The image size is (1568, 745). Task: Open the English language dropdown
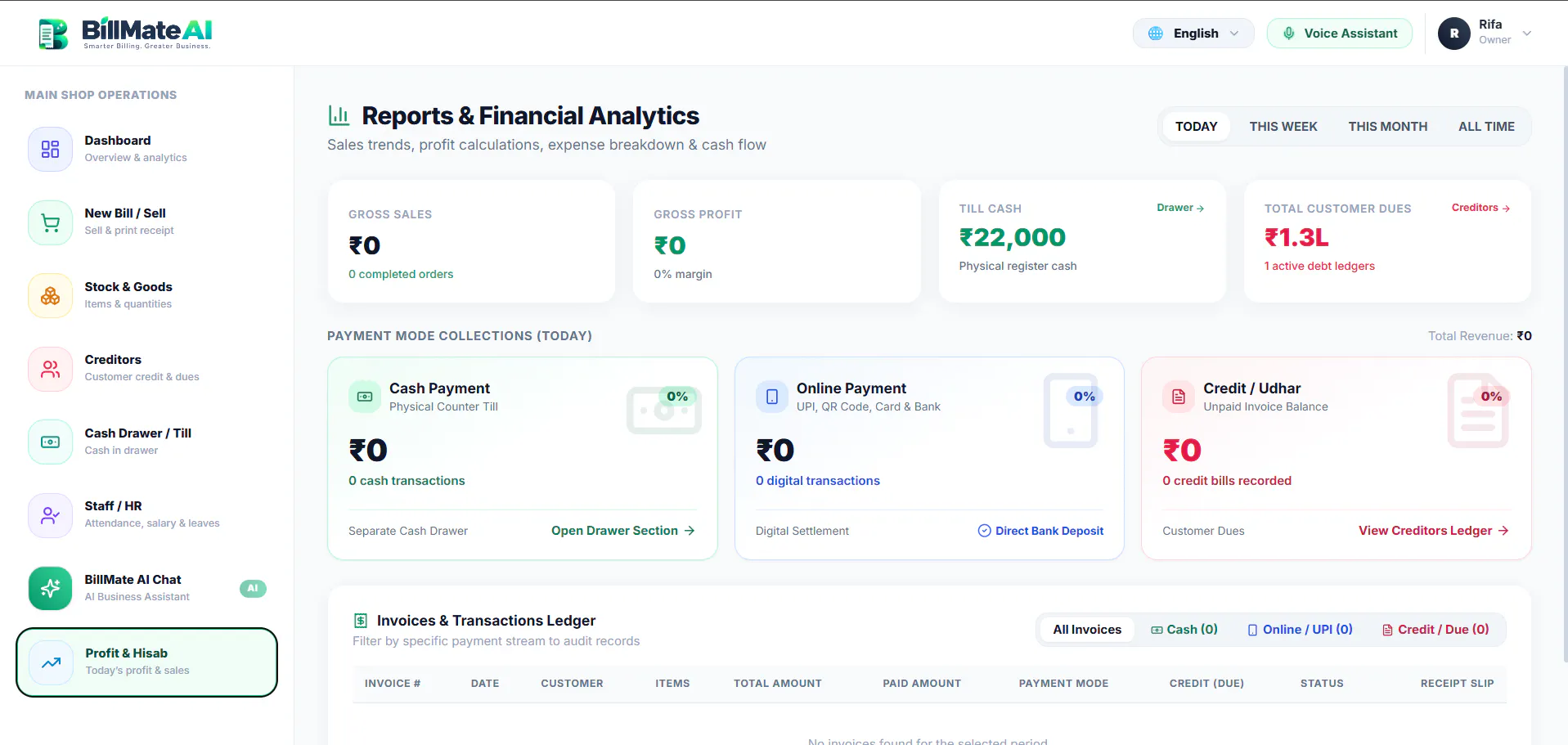tap(1193, 34)
